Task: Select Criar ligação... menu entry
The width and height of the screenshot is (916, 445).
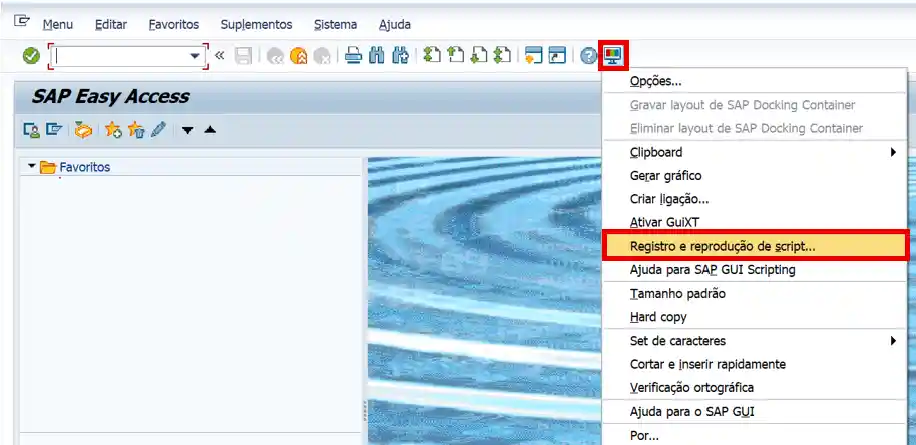Action: tap(755, 199)
